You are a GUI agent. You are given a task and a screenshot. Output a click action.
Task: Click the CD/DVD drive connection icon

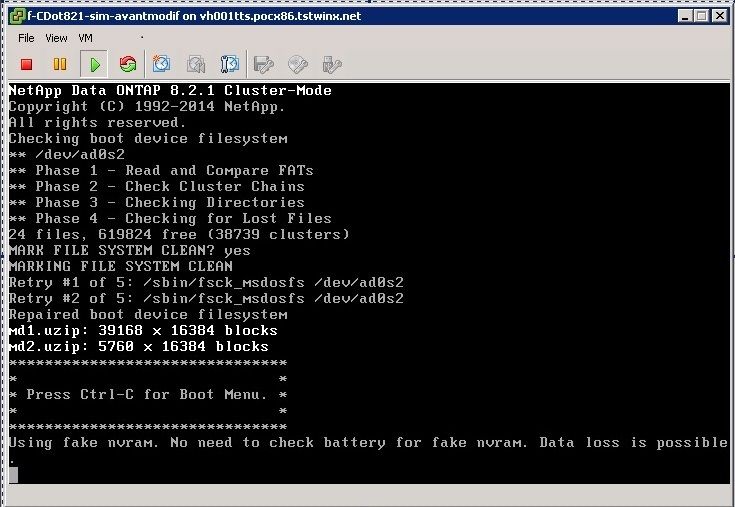[x=298, y=65]
